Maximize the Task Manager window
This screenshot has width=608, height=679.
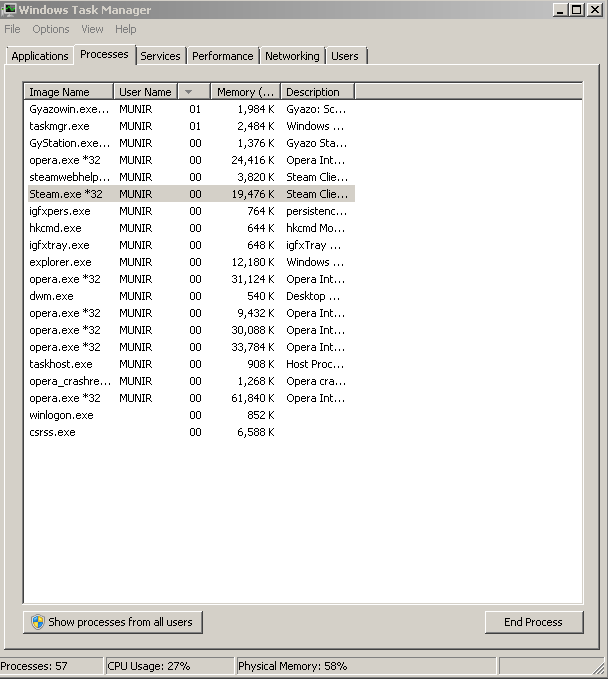(577, 10)
